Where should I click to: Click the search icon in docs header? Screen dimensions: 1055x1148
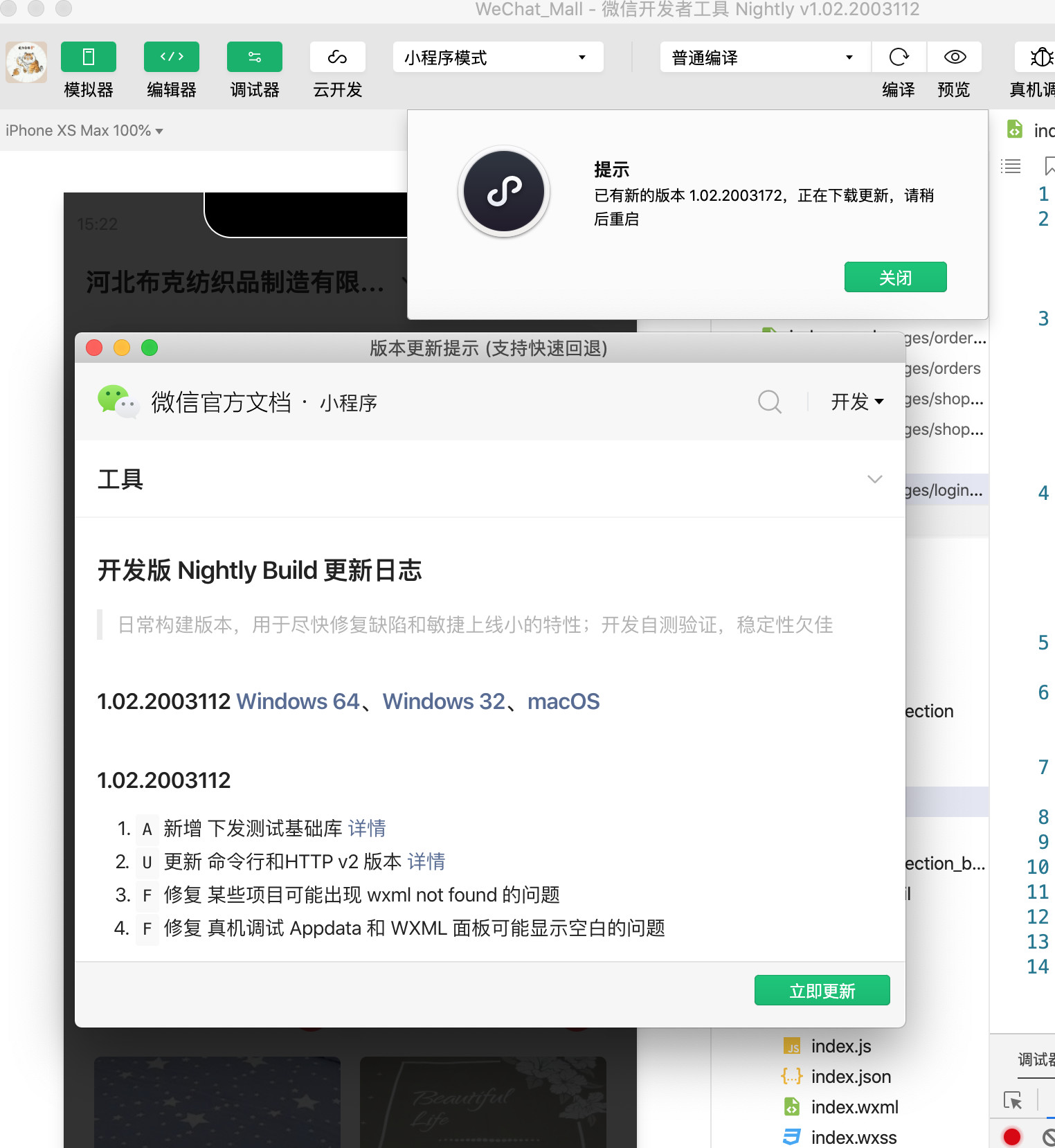tap(770, 402)
